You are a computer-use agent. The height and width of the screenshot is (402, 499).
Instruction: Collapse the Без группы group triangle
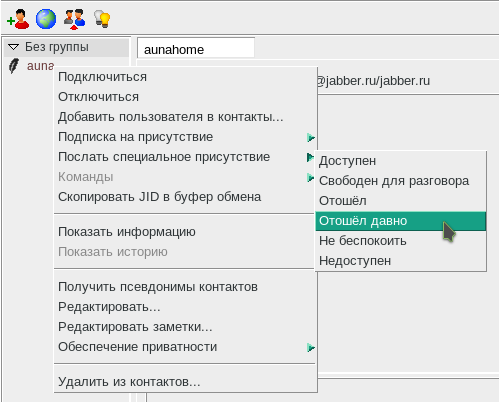coord(14,47)
